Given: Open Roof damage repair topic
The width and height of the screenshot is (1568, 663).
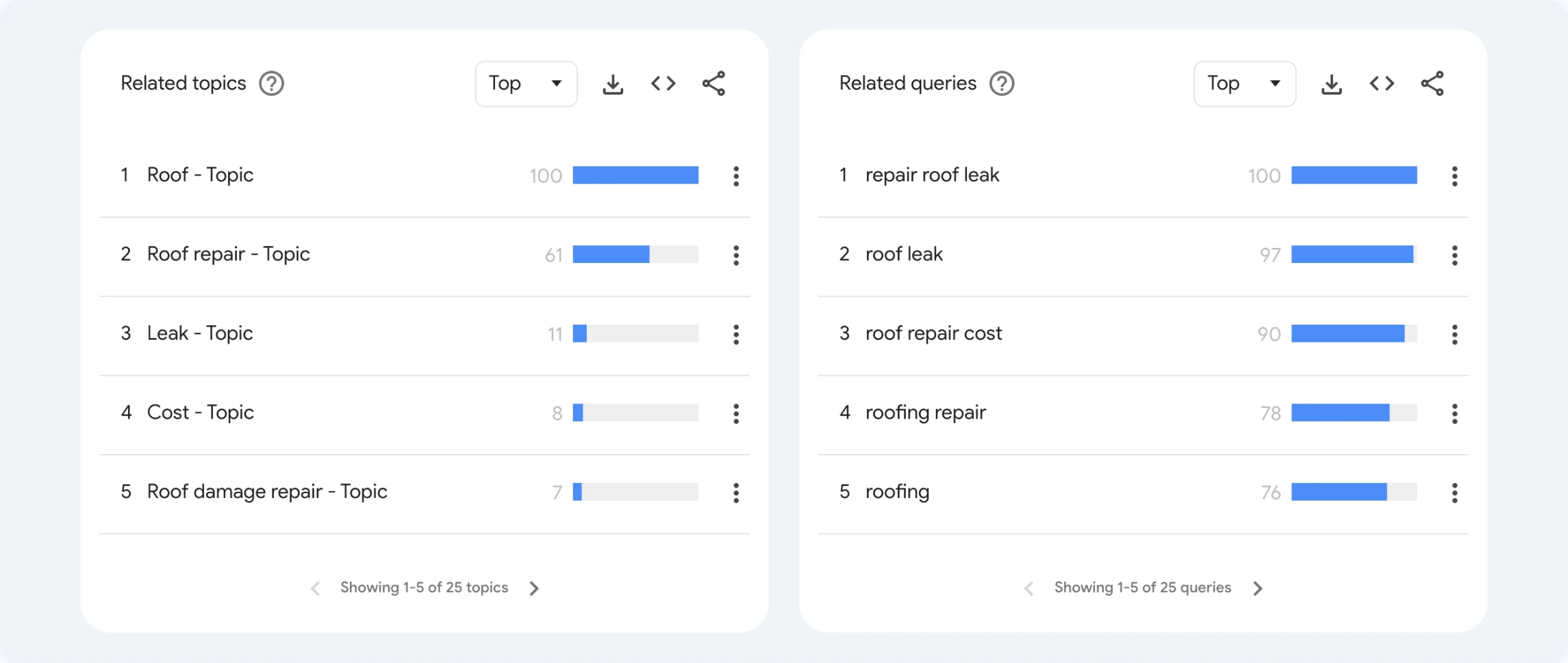Looking at the screenshot, I should click(x=267, y=492).
